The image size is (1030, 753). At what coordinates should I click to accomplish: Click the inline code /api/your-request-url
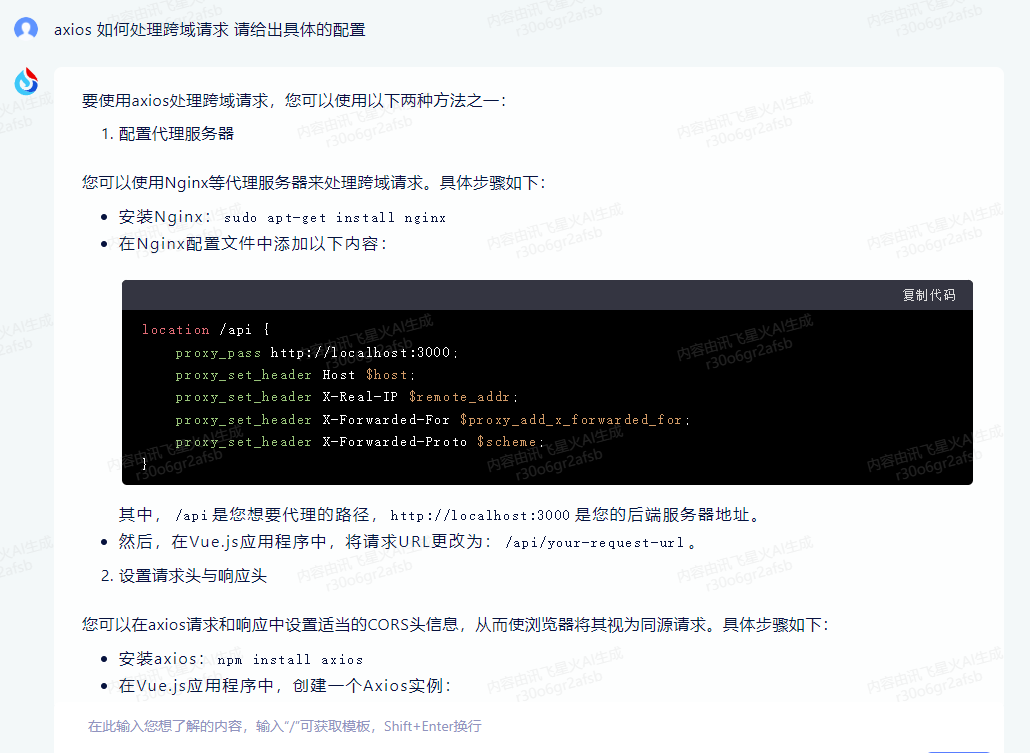[x=594, y=543]
